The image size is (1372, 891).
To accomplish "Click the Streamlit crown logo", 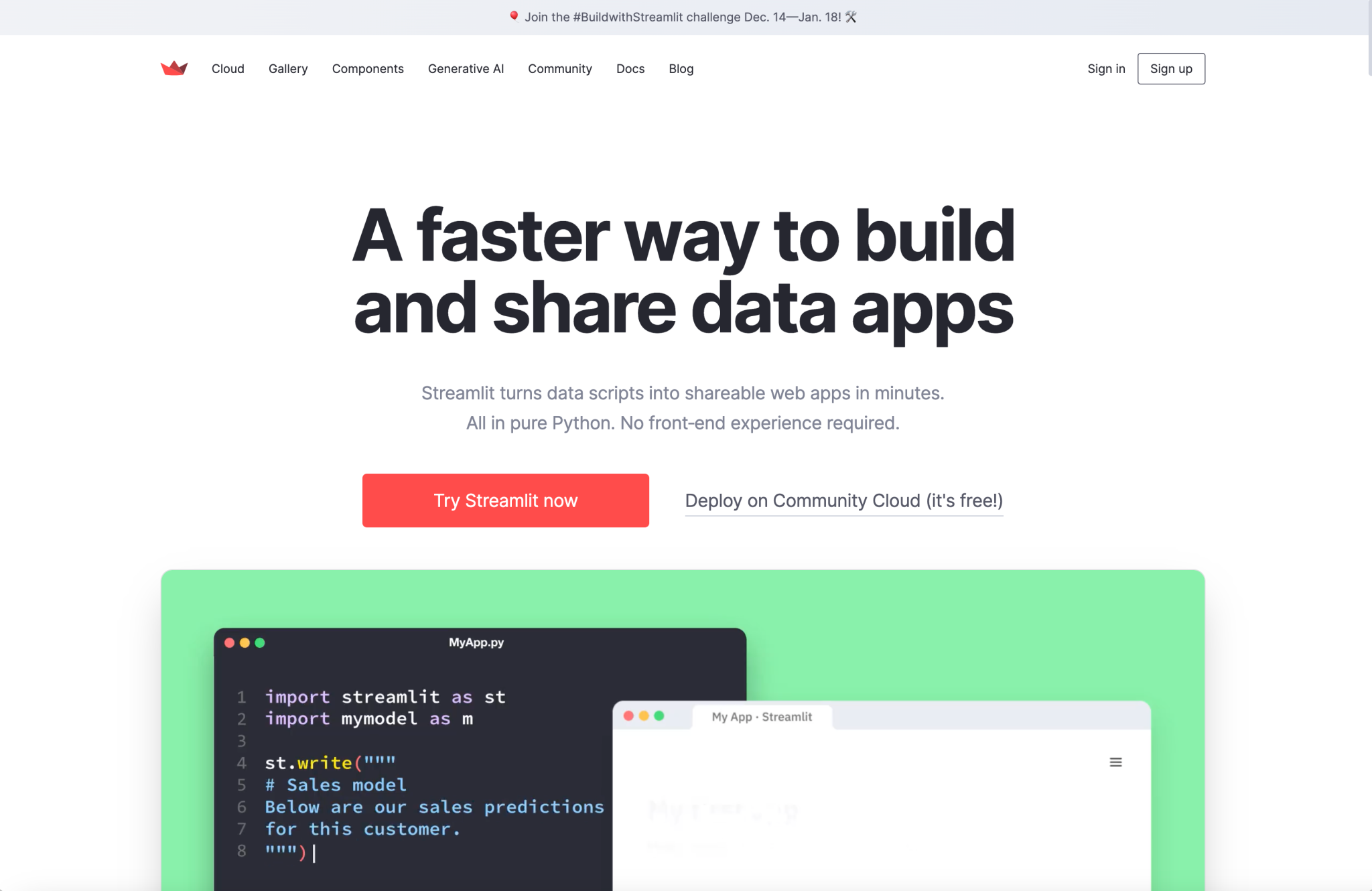I will (x=174, y=68).
